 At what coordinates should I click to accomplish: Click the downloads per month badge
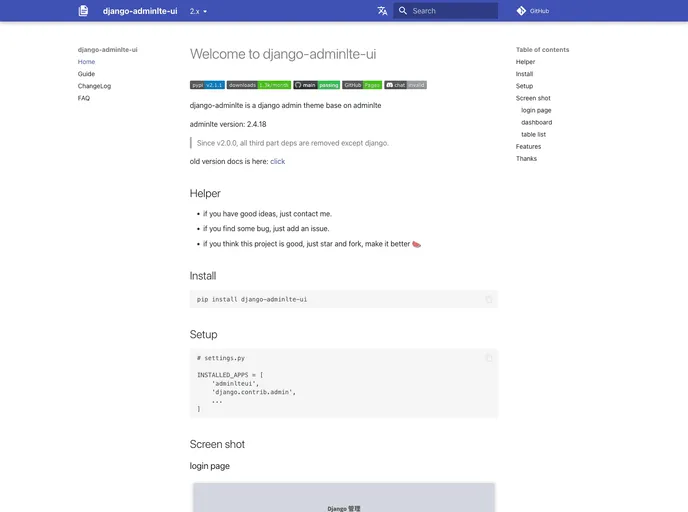[x=258, y=85]
